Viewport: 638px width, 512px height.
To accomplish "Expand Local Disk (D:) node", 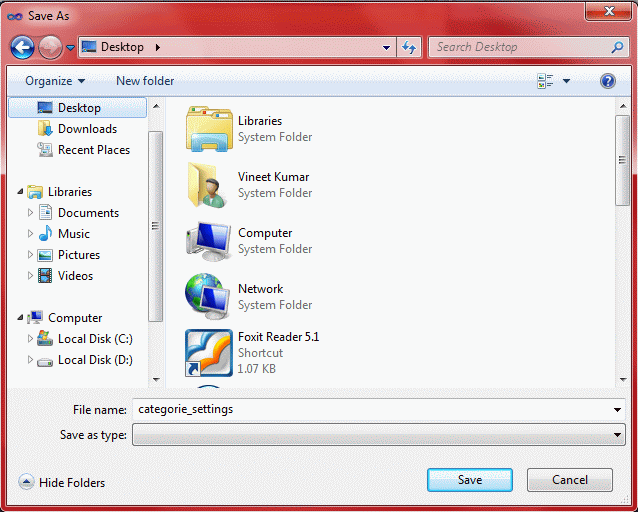I will (30, 360).
